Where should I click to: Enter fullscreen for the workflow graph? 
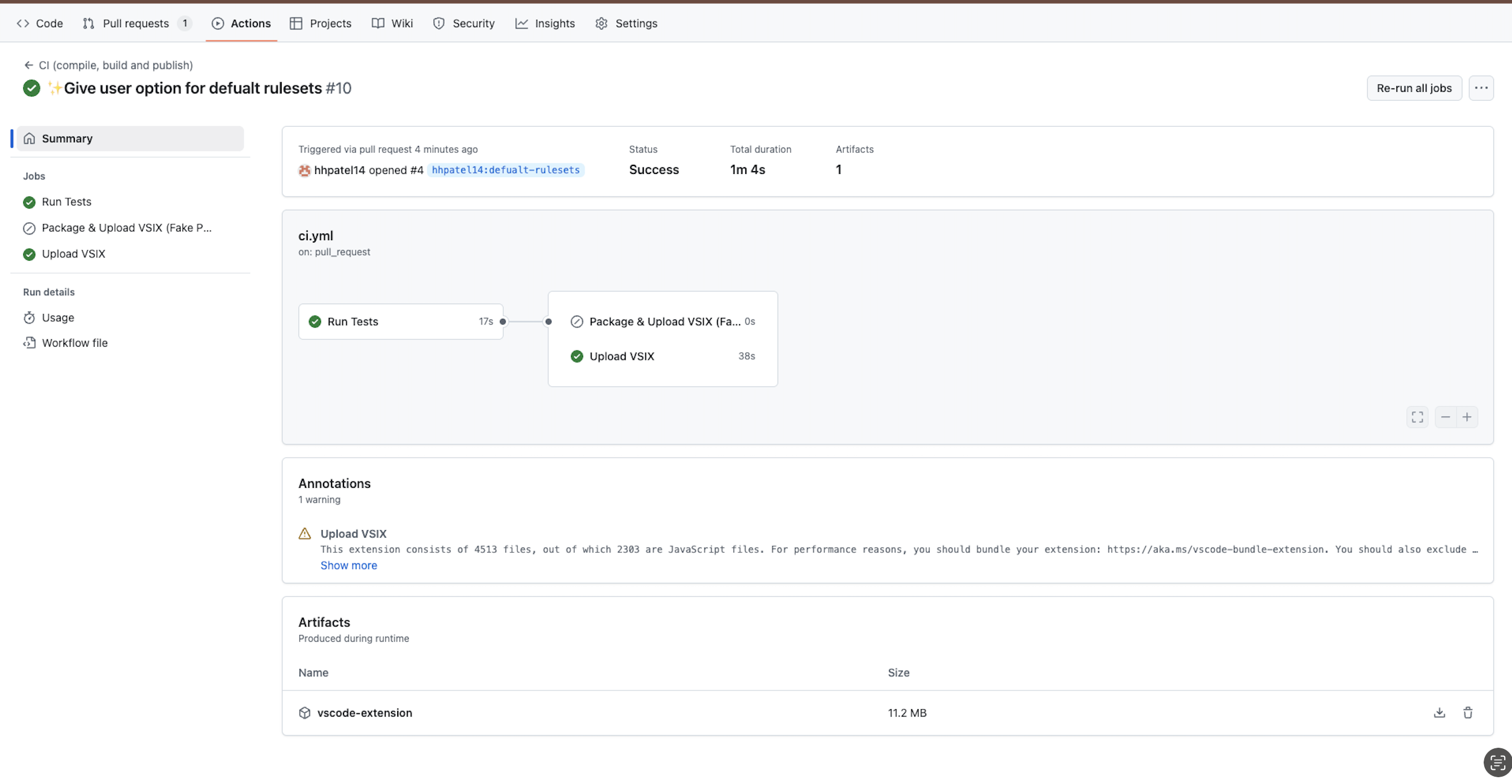tap(1417, 417)
